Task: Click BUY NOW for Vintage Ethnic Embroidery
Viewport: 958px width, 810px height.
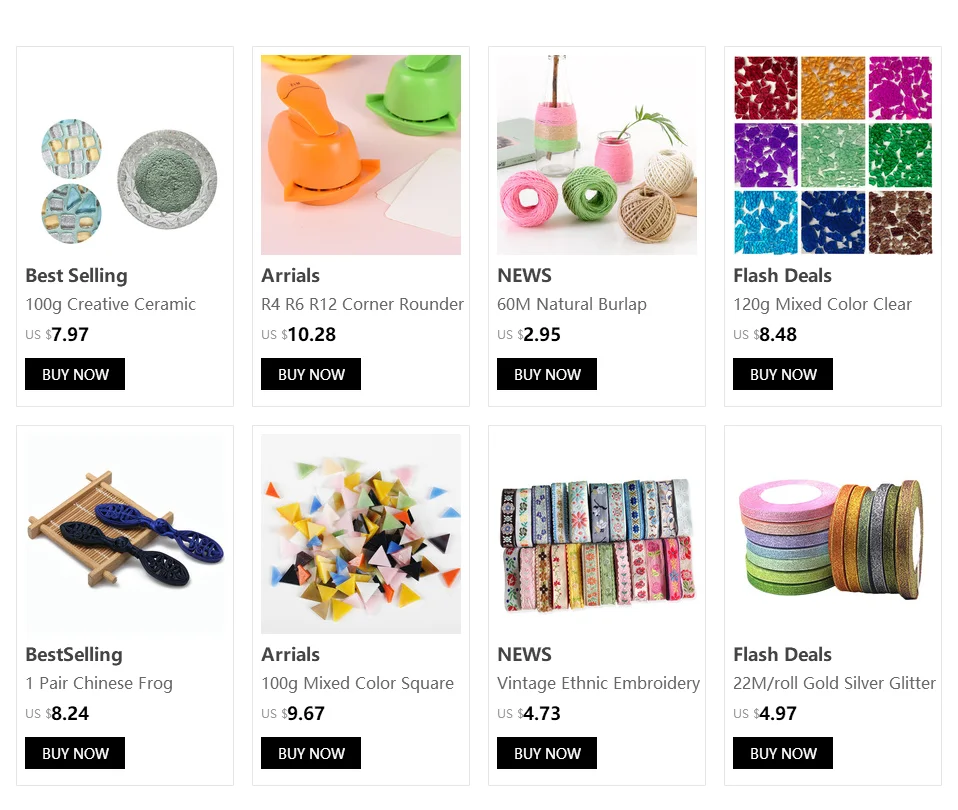Action: click(x=547, y=753)
